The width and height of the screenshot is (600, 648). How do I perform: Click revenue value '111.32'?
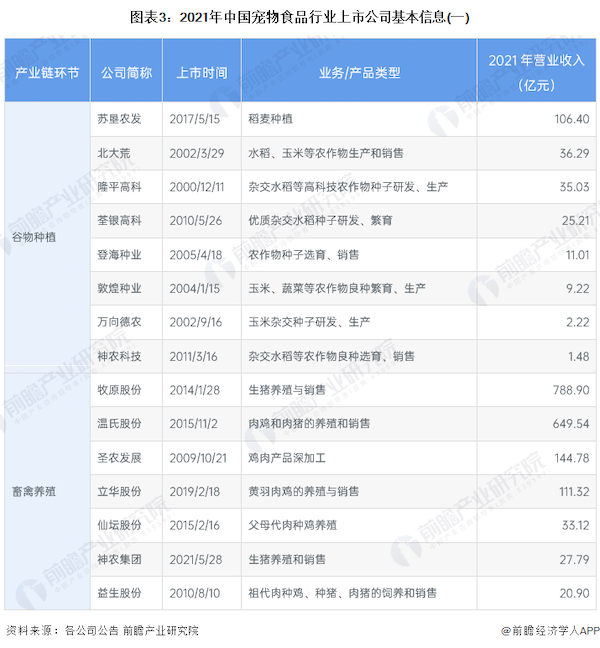pos(574,491)
